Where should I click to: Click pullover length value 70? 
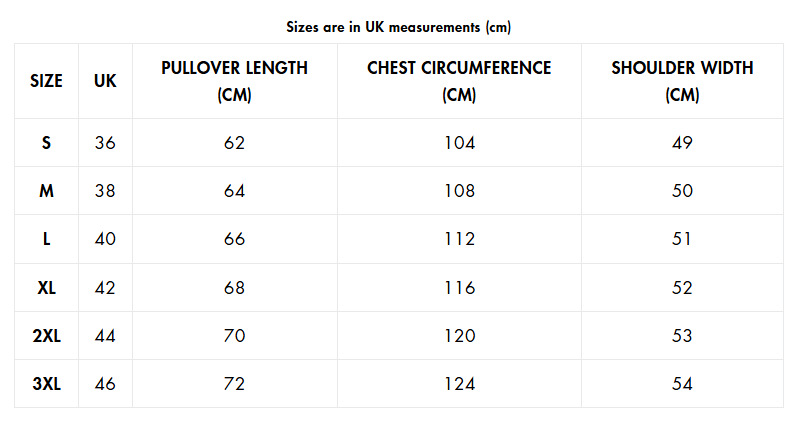[234, 336]
